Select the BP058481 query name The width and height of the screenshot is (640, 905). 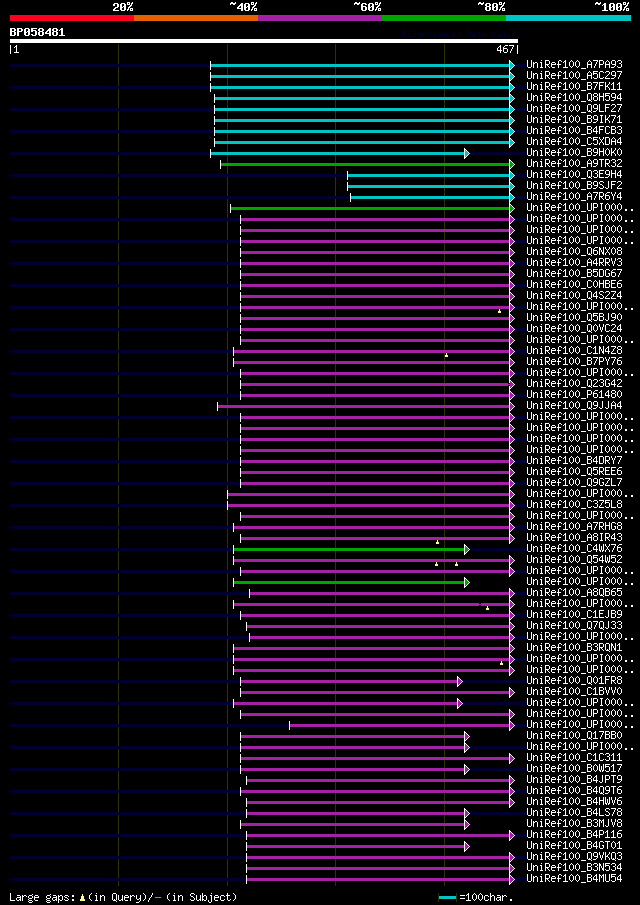coord(38,32)
